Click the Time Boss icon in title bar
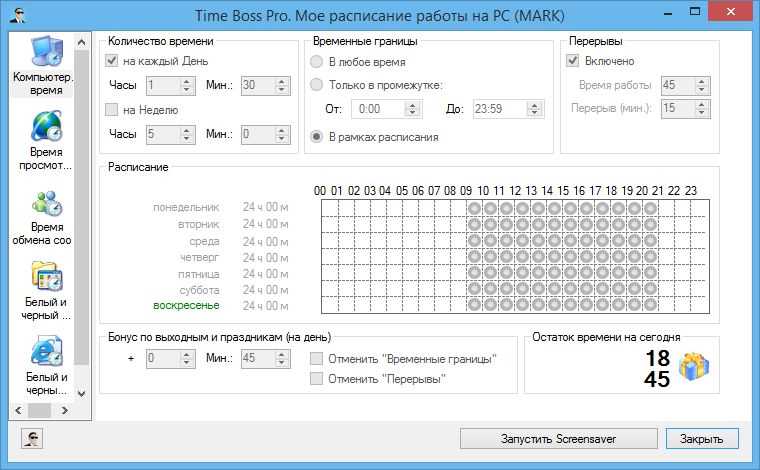Viewport: 760px width, 470px height. pyautogui.click(x=17, y=16)
